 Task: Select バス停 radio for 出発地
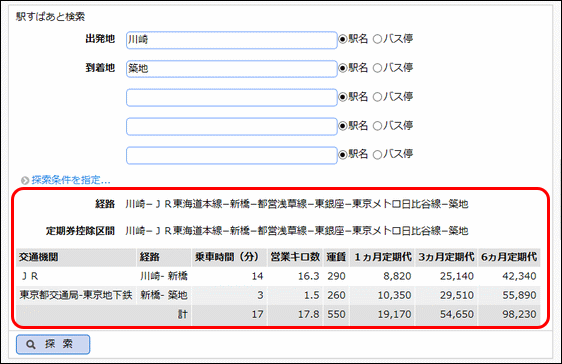tap(377, 39)
